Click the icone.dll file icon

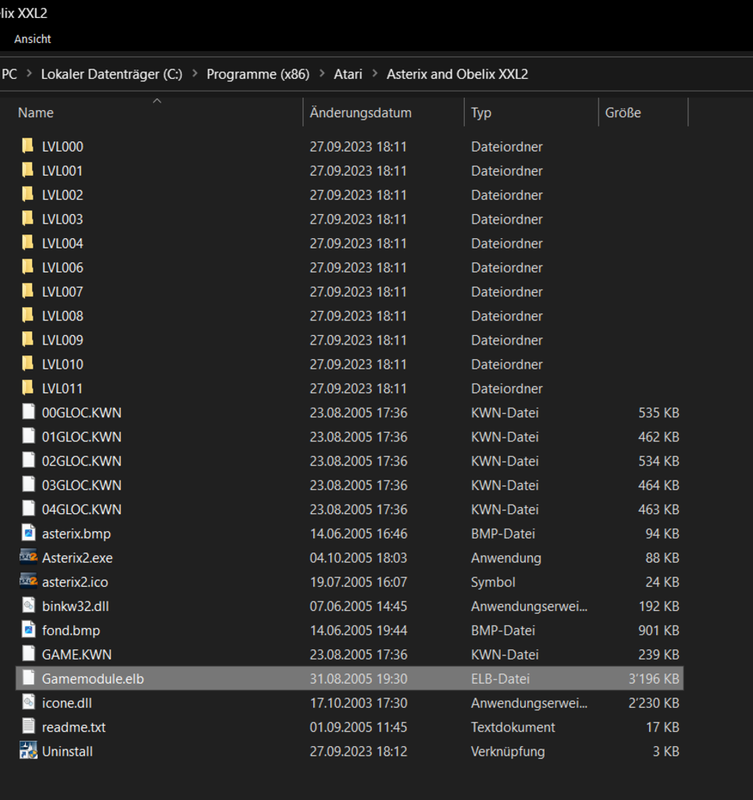point(29,703)
